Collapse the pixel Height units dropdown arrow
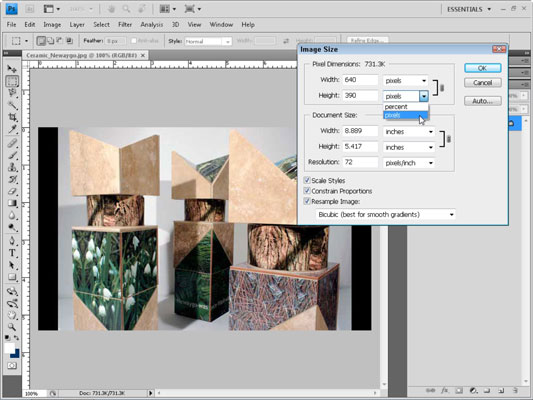This screenshot has width=533, height=400. pos(424,96)
